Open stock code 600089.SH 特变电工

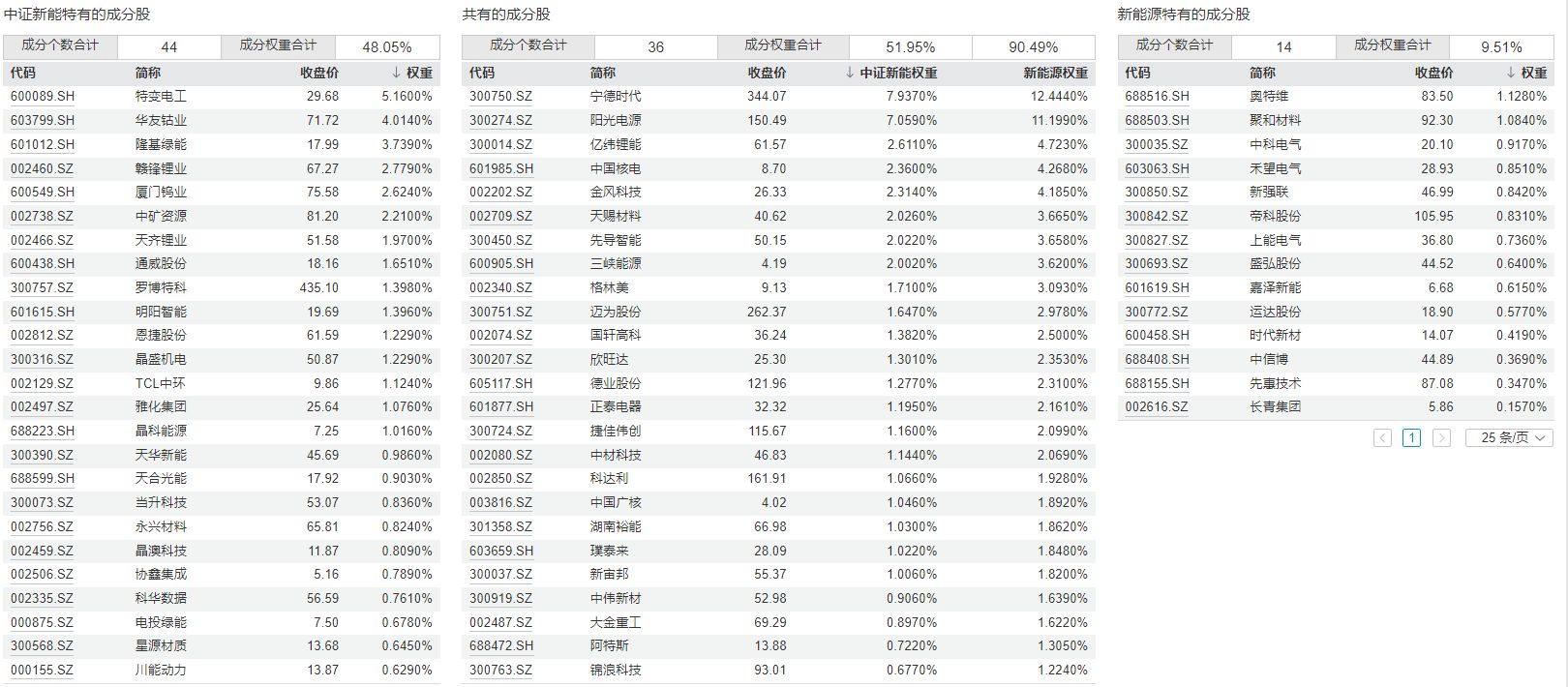pos(43,97)
